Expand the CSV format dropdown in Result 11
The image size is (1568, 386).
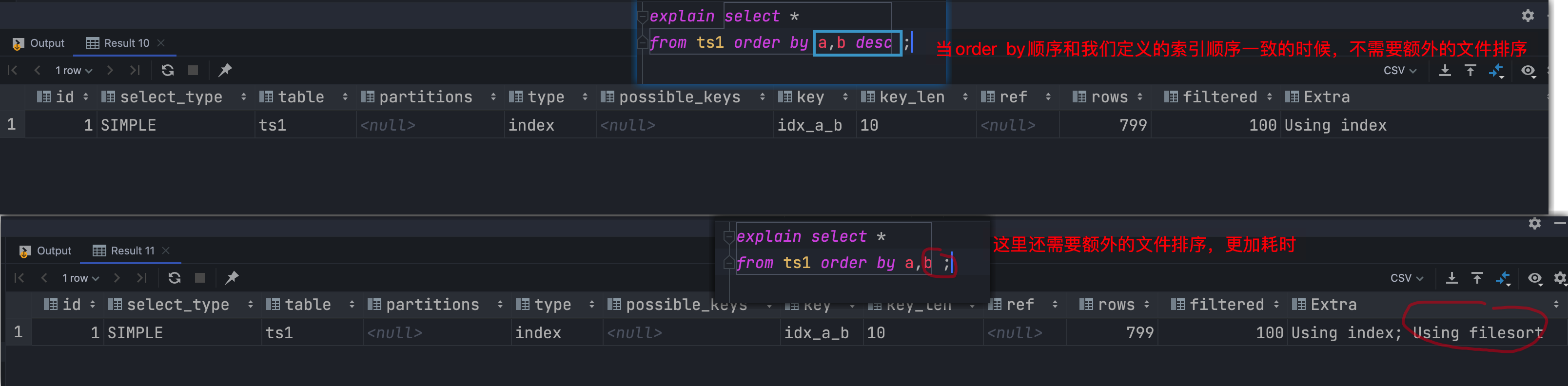(x=1407, y=278)
